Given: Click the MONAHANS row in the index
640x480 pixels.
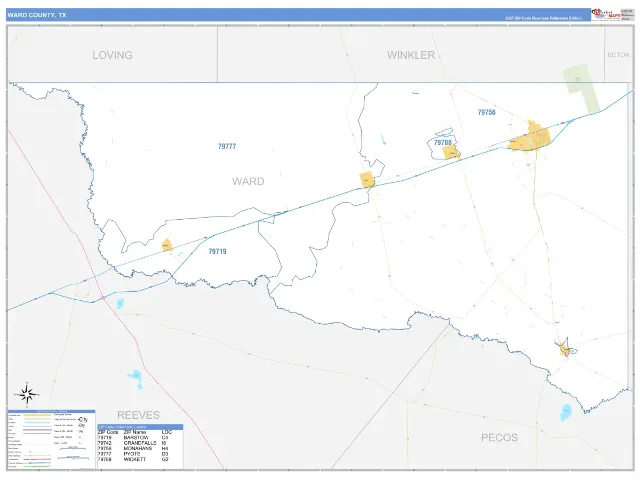Looking at the screenshot, I should pyautogui.click(x=136, y=448).
